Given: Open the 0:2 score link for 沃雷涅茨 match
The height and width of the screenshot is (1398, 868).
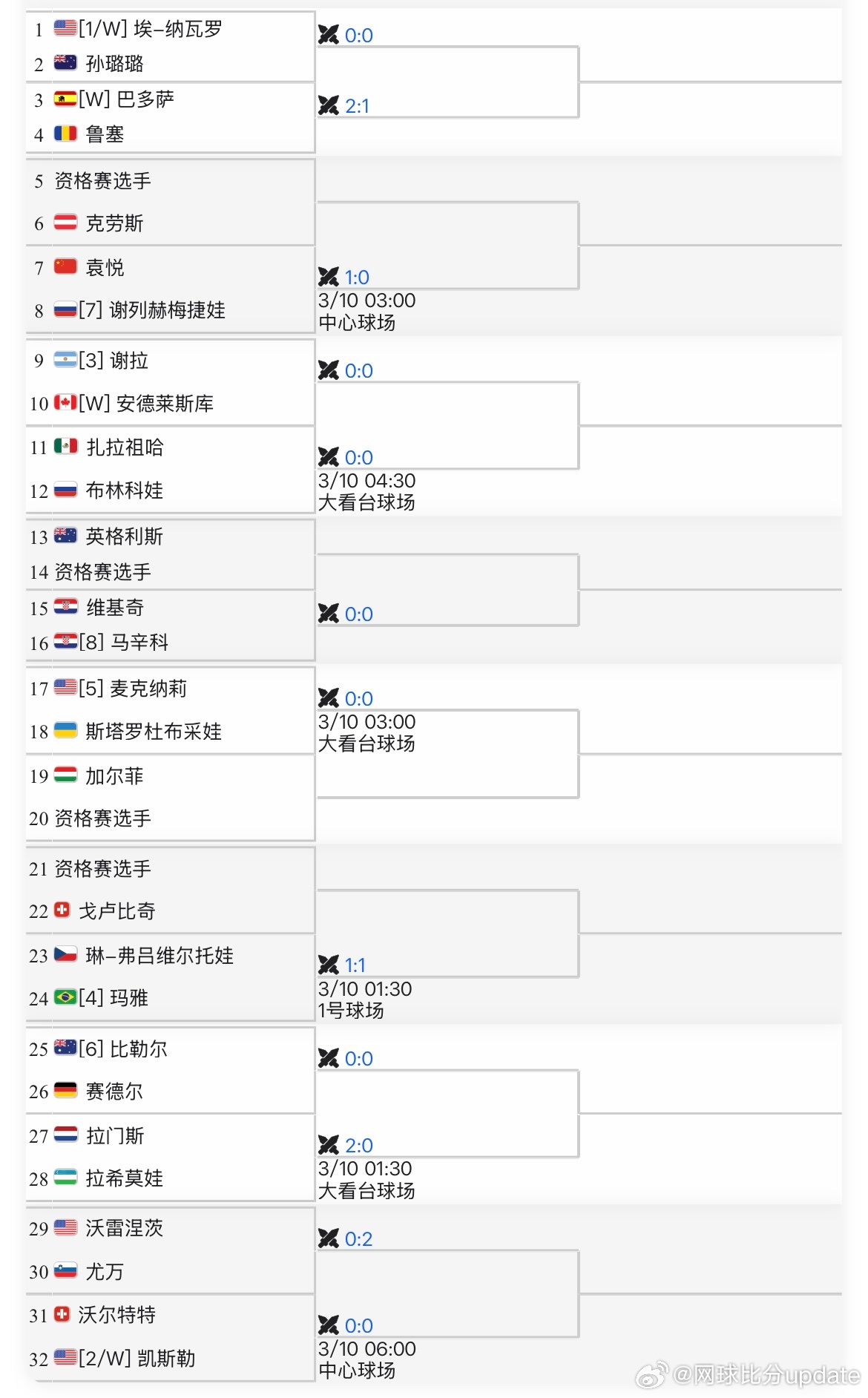Looking at the screenshot, I should pos(358,1238).
